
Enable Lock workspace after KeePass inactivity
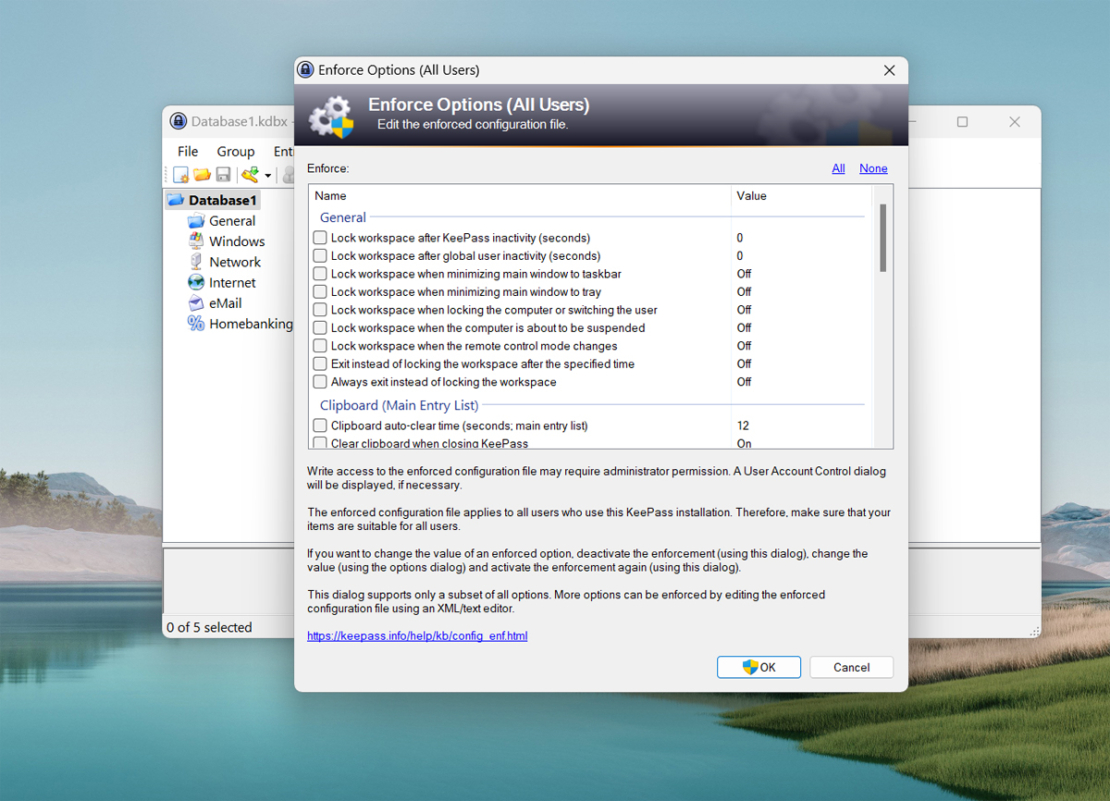click(320, 237)
